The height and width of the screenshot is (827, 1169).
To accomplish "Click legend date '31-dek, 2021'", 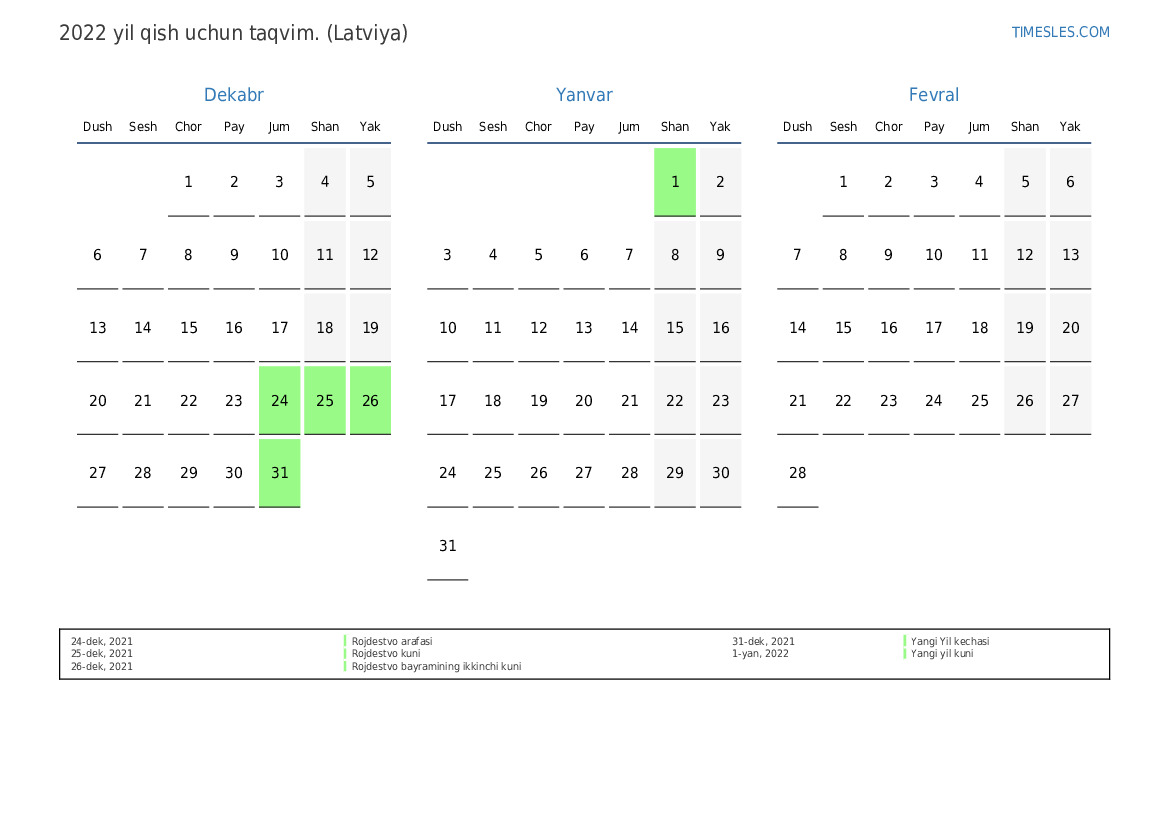I will click(x=763, y=641).
